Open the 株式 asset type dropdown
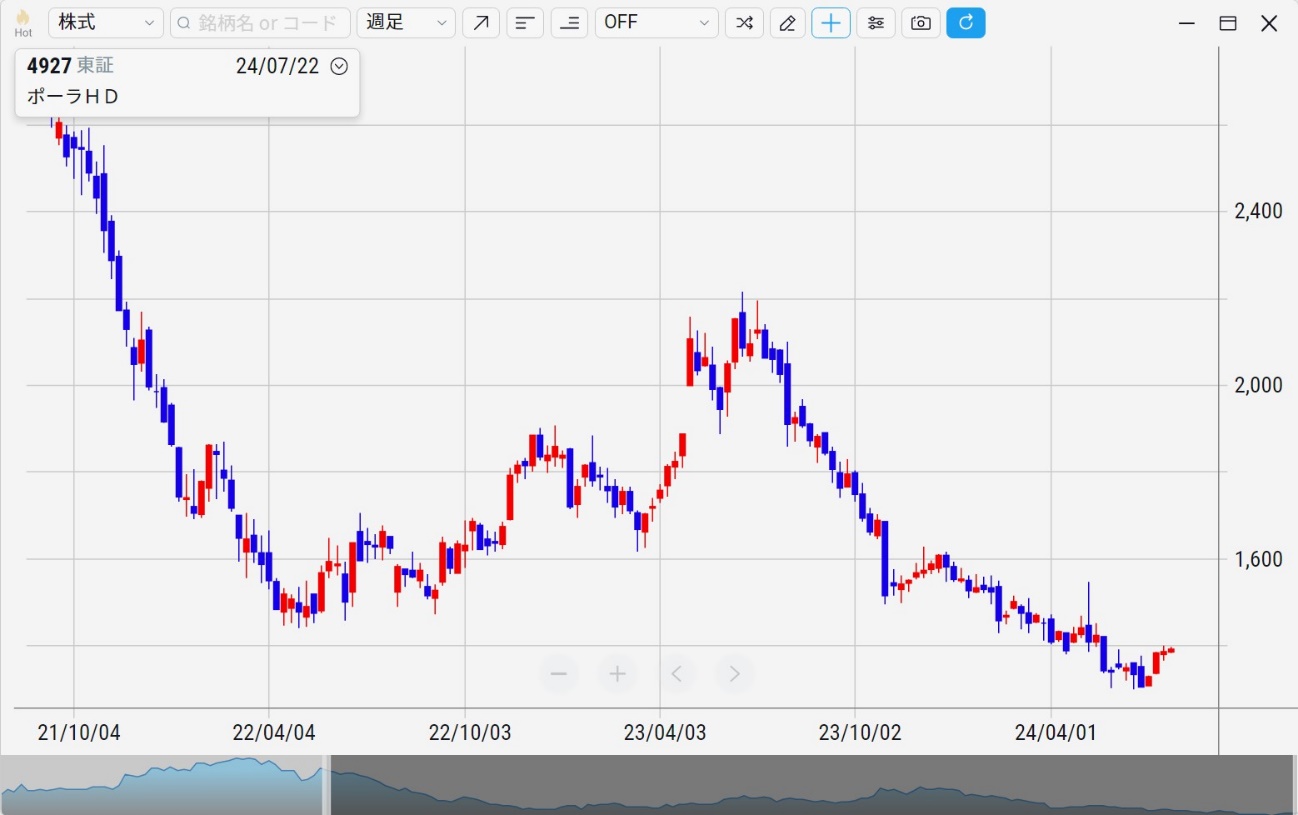Screen dimensions: 1298x815 pyautogui.click(x=106, y=23)
